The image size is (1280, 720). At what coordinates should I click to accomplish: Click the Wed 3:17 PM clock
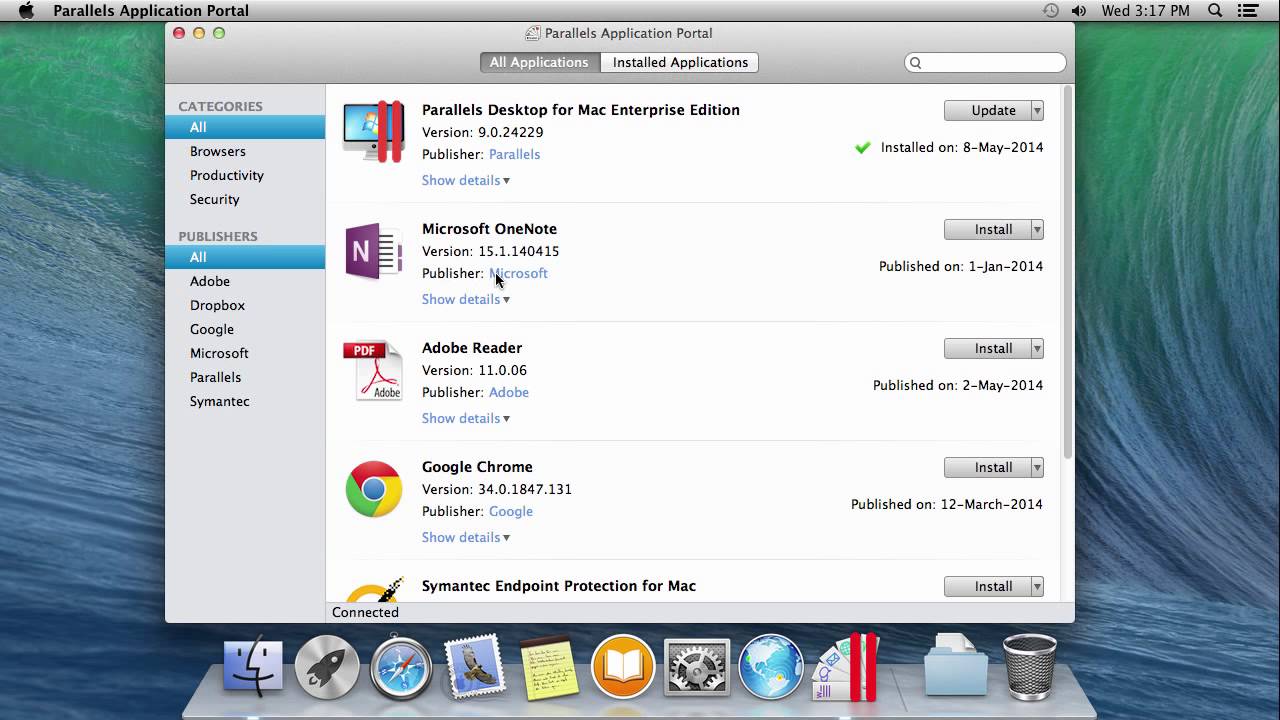(x=1145, y=11)
